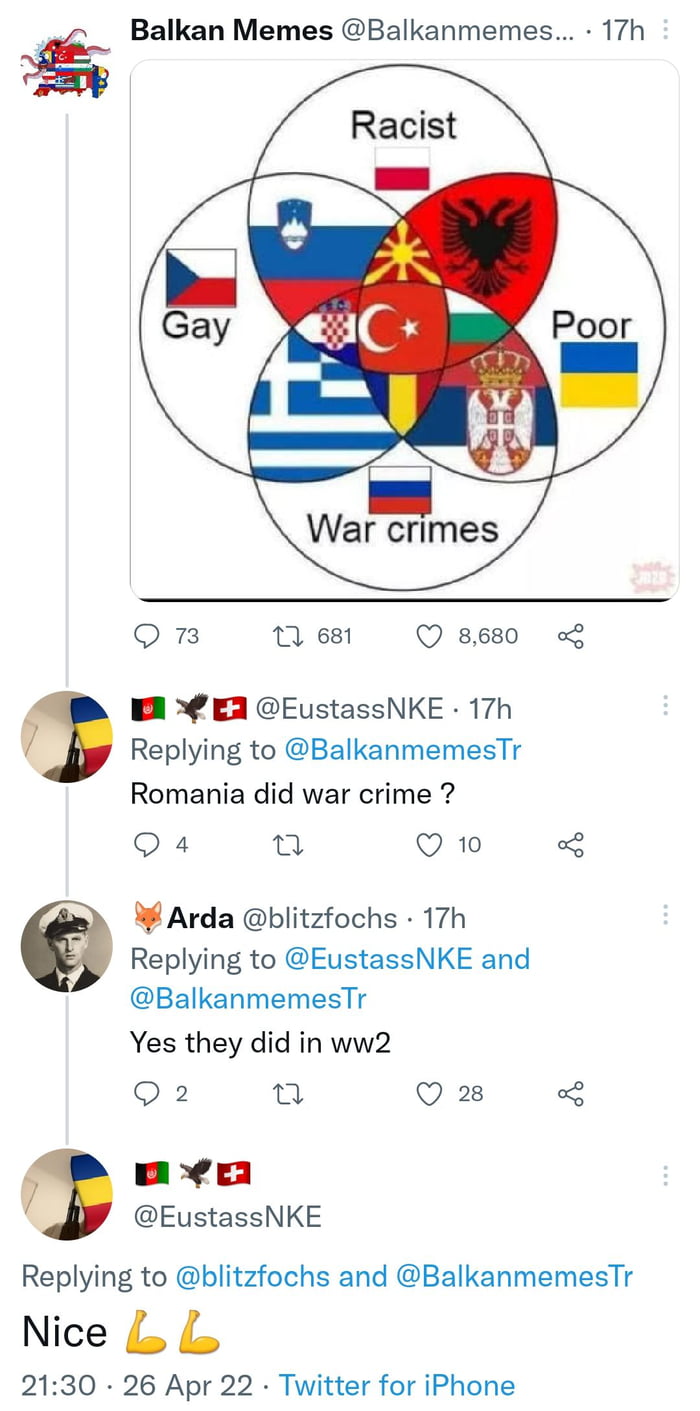The image size is (700, 1411).
Task: Click the reply icon on EustassNKE's question
Action: [149, 845]
